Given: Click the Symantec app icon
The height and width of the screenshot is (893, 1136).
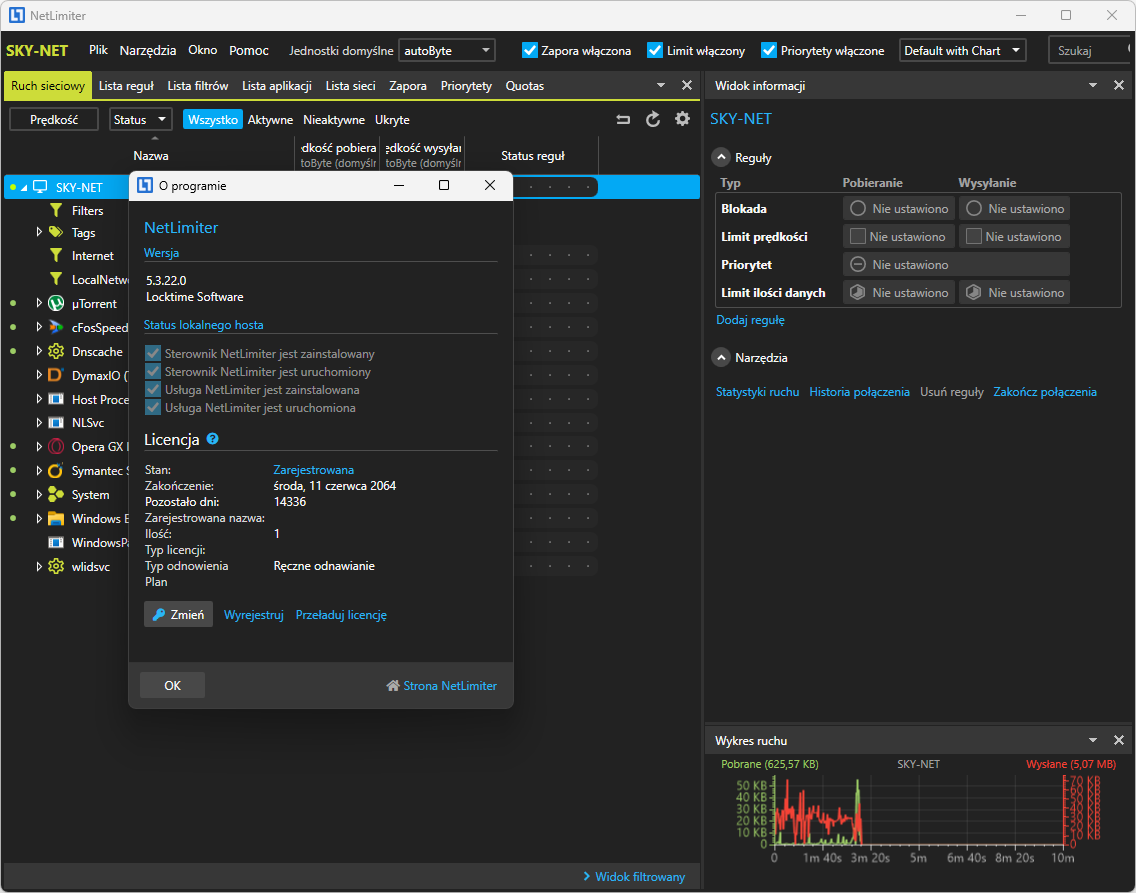Looking at the screenshot, I should click(x=56, y=471).
